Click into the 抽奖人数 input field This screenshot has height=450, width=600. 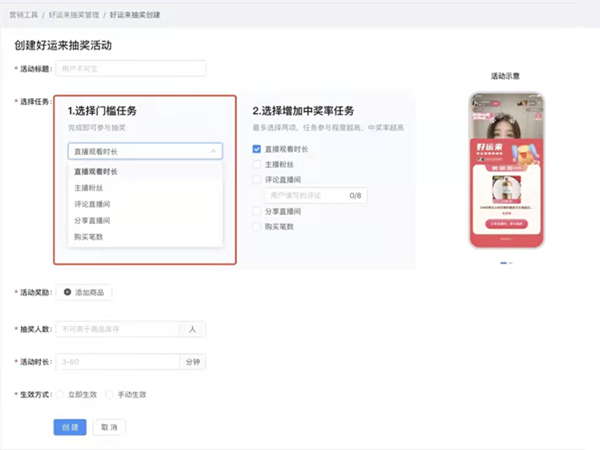coord(116,328)
